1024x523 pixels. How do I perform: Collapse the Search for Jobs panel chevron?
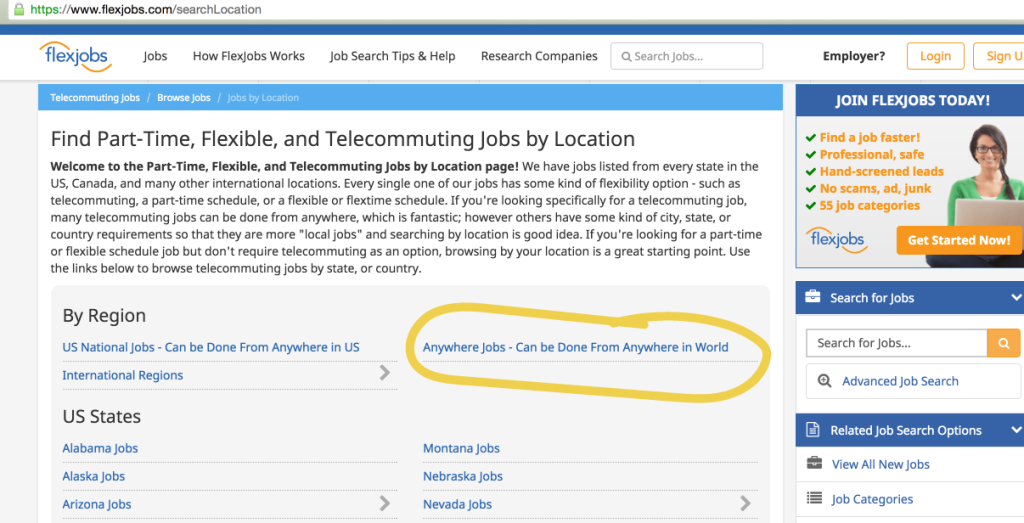(1016, 298)
